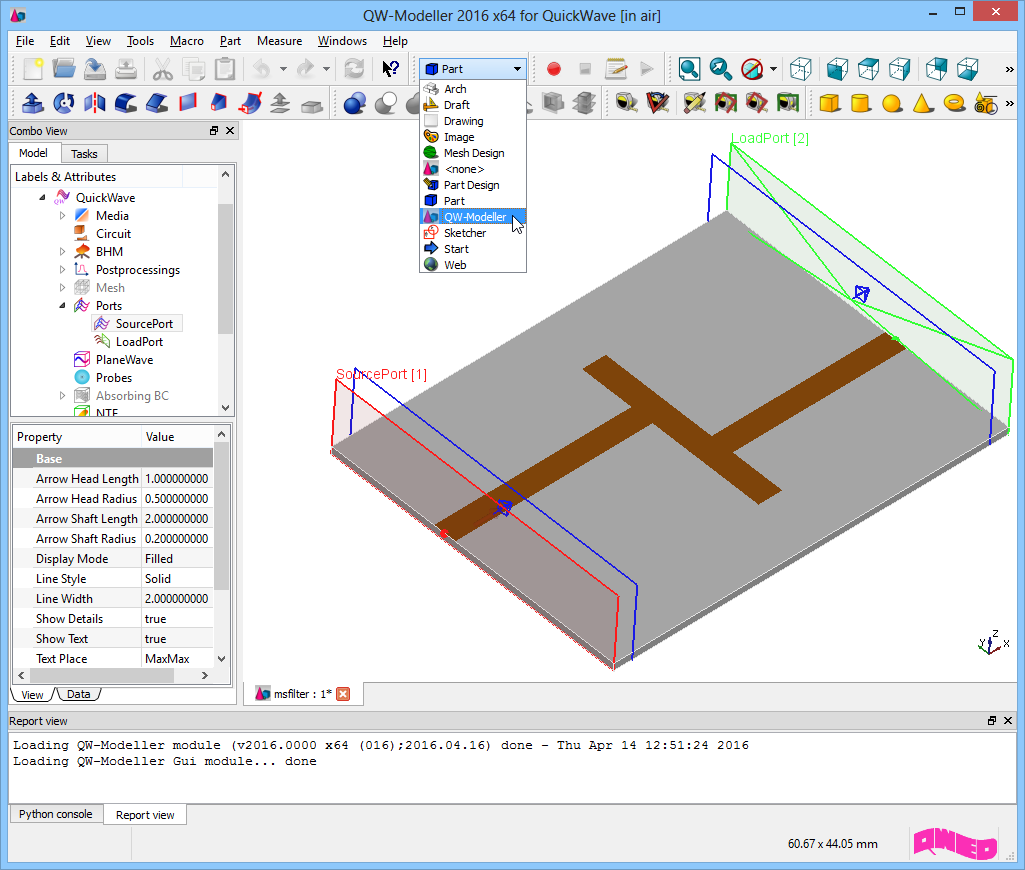Choose Part Design in the workbench list
Image resolution: width=1025 pixels, height=870 pixels.
pyautogui.click(x=473, y=185)
